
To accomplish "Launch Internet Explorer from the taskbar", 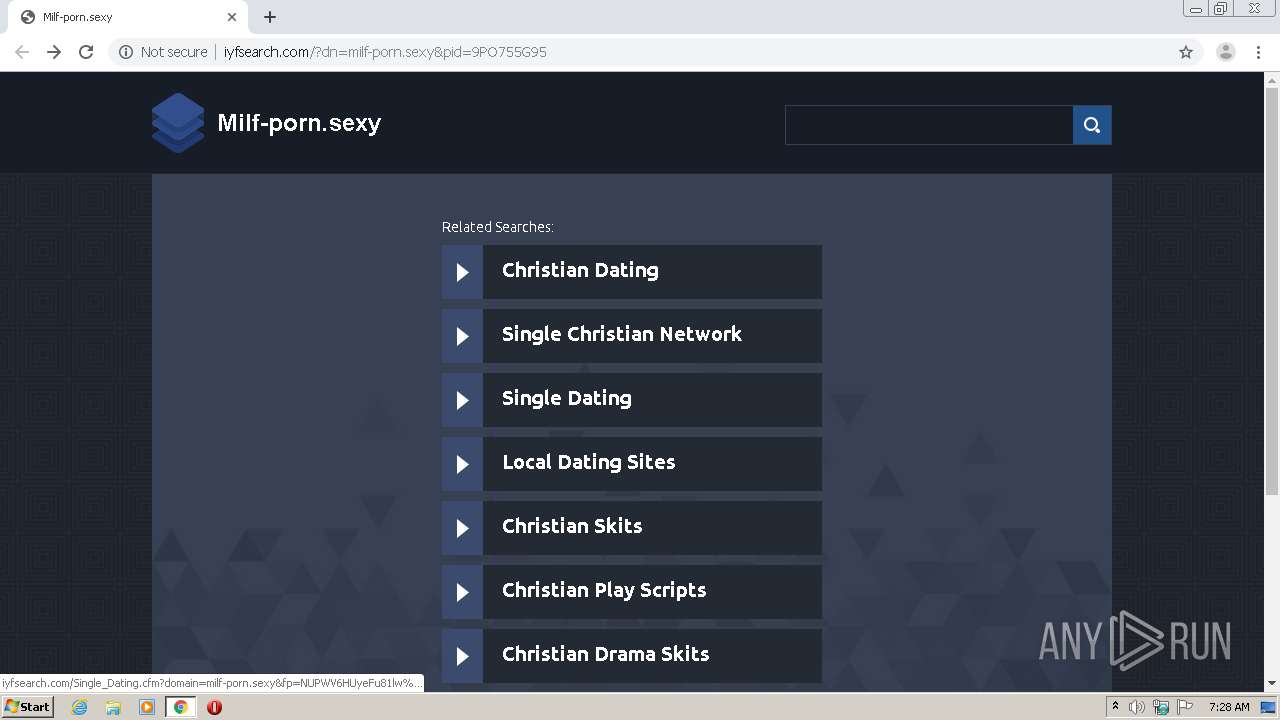I will point(79,707).
